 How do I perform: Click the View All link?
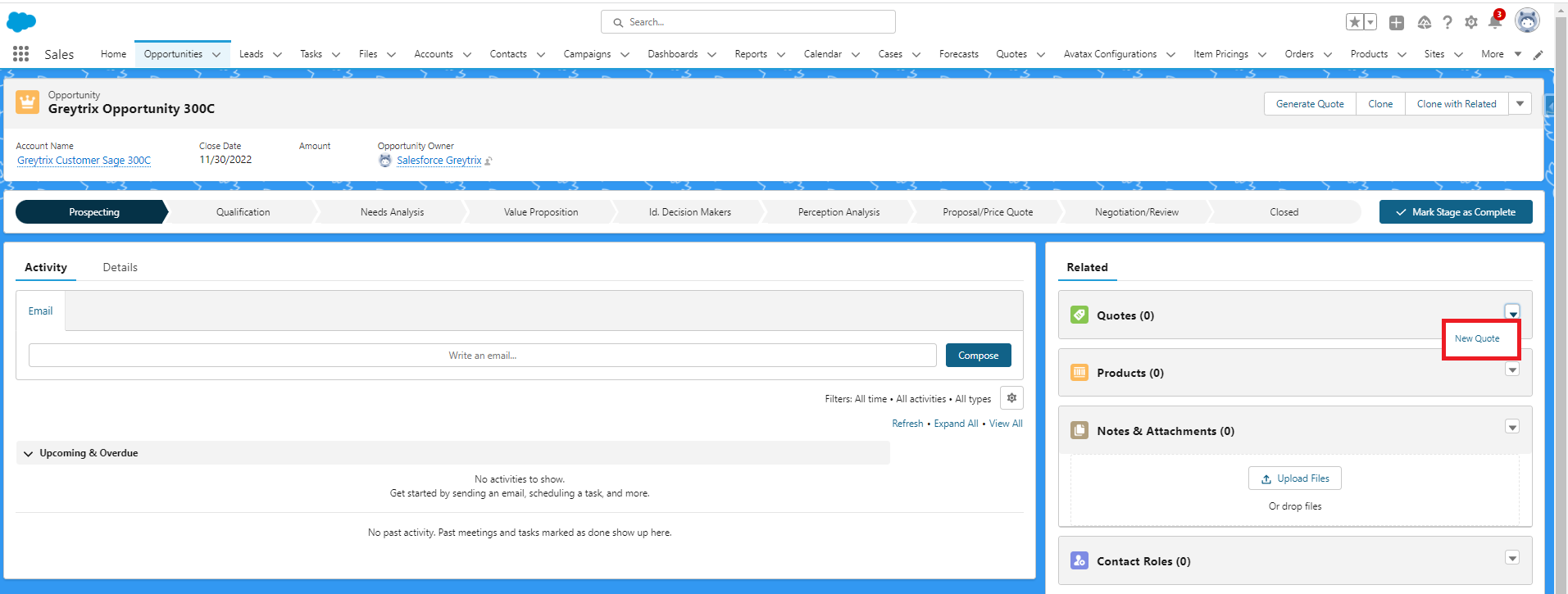(x=1006, y=424)
